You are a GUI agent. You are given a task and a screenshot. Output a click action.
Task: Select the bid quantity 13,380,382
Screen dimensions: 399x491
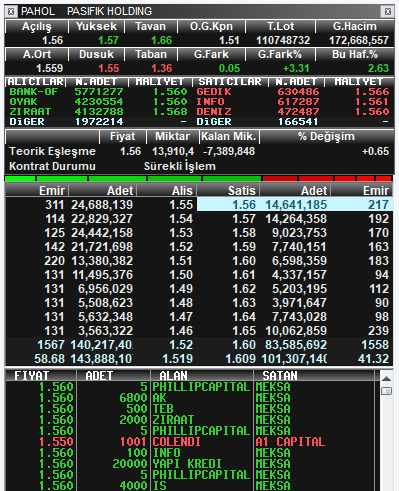point(102,261)
